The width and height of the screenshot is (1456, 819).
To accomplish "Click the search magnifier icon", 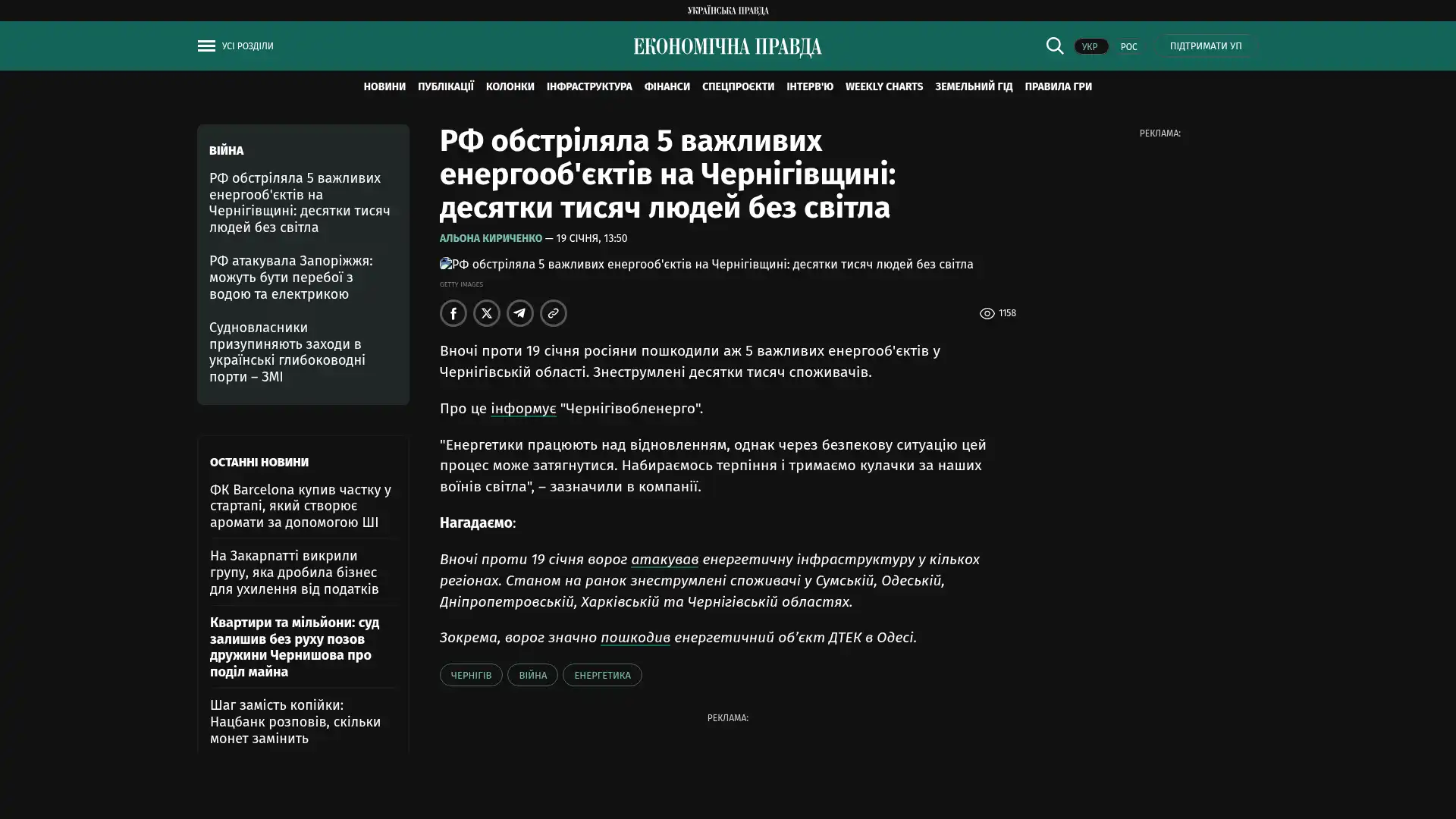I will pos(1054,45).
